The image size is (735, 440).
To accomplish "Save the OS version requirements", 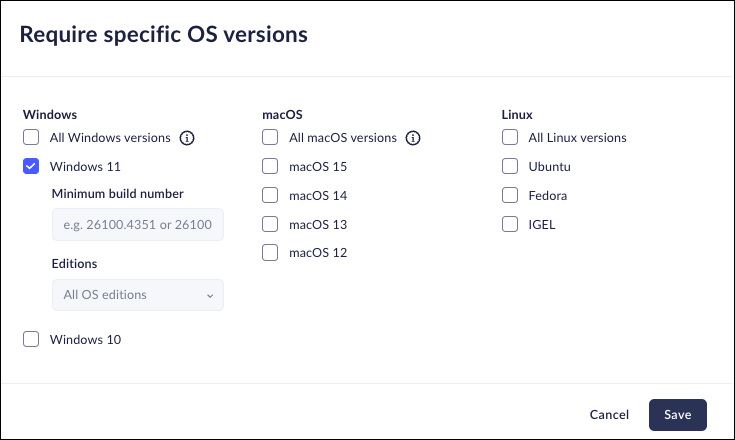I will coord(677,414).
